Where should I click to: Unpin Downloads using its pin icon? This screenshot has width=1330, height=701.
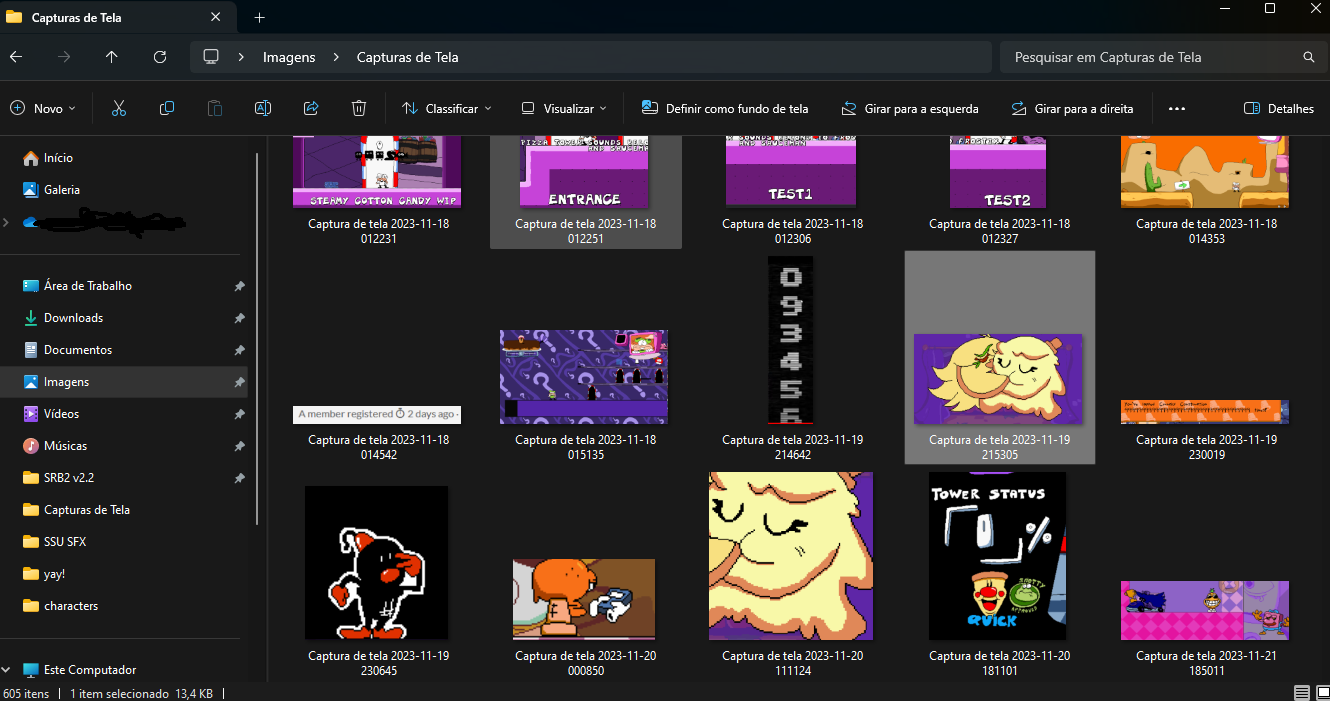pos(239,318)
